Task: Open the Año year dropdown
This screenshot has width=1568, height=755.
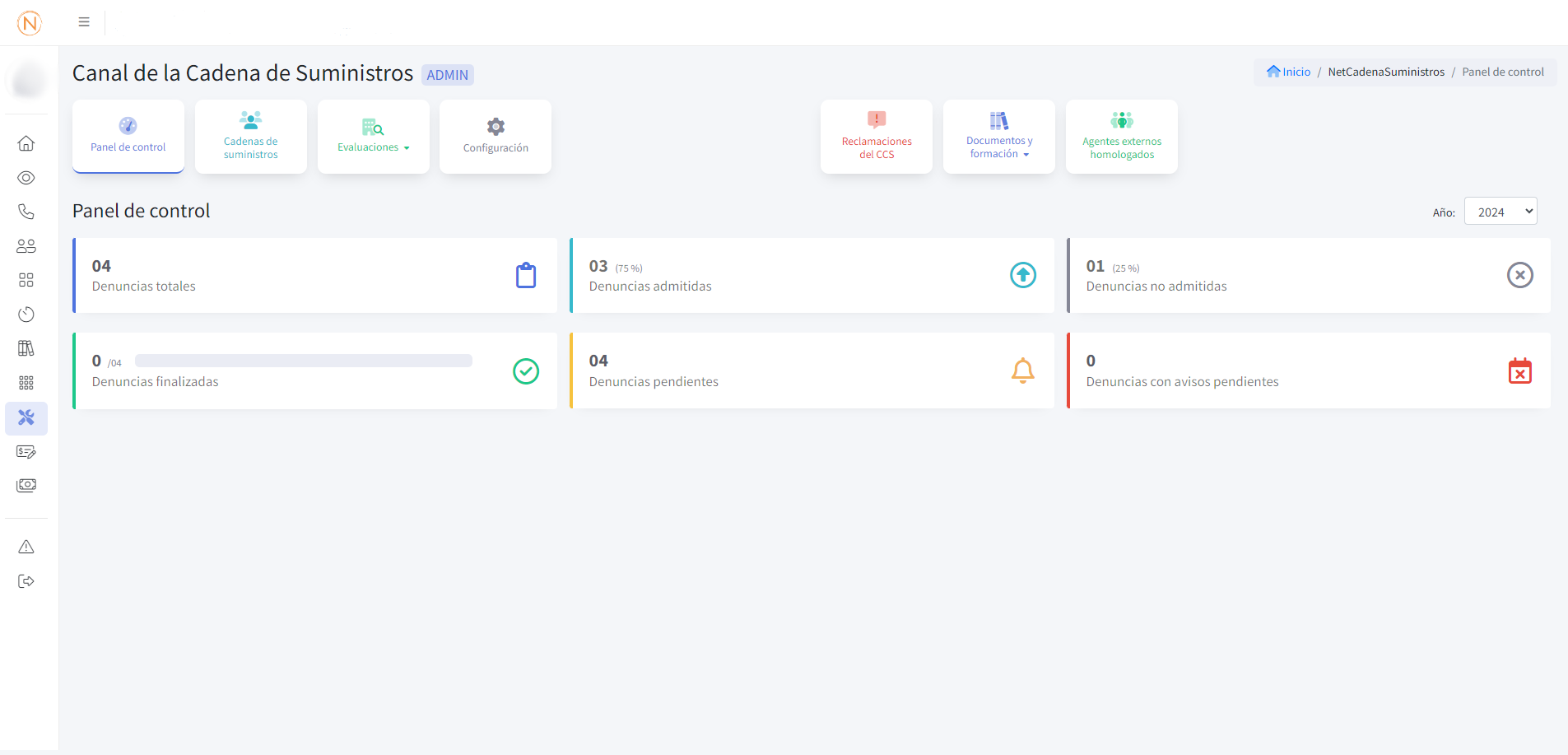Action: click(1500, 212)
